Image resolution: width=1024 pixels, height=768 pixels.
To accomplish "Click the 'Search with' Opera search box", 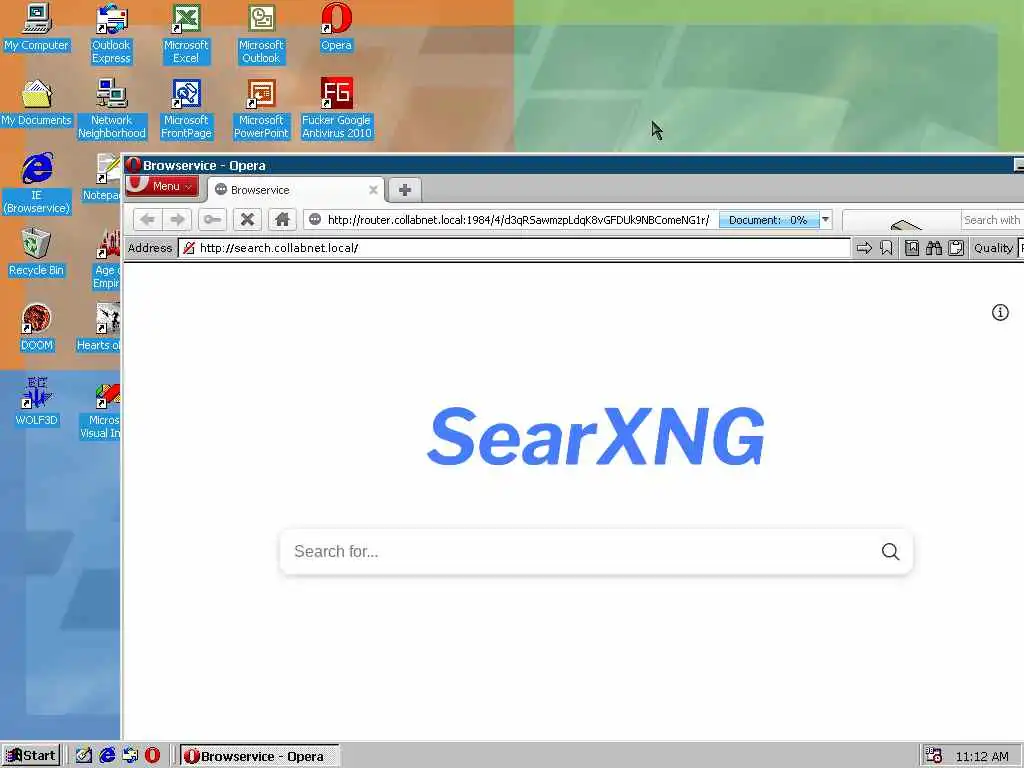I will tap(991, 220).
